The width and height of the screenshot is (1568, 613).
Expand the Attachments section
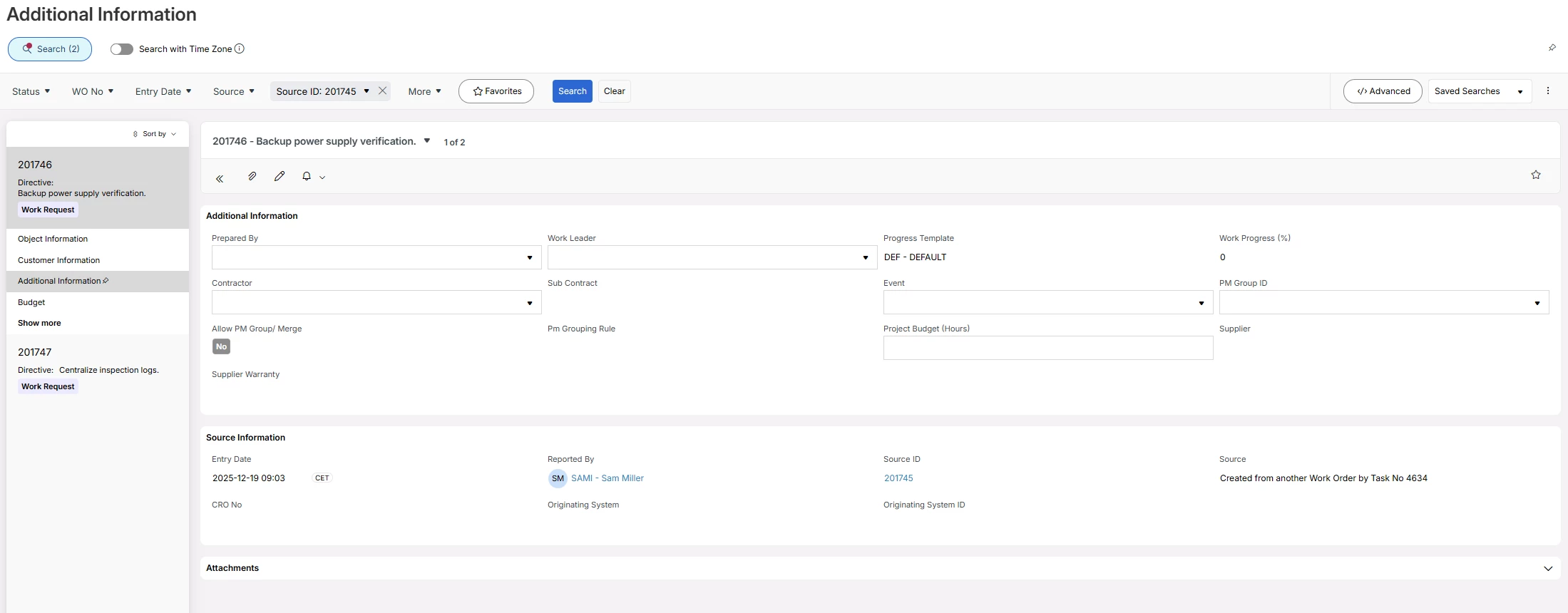point(1547,568)
